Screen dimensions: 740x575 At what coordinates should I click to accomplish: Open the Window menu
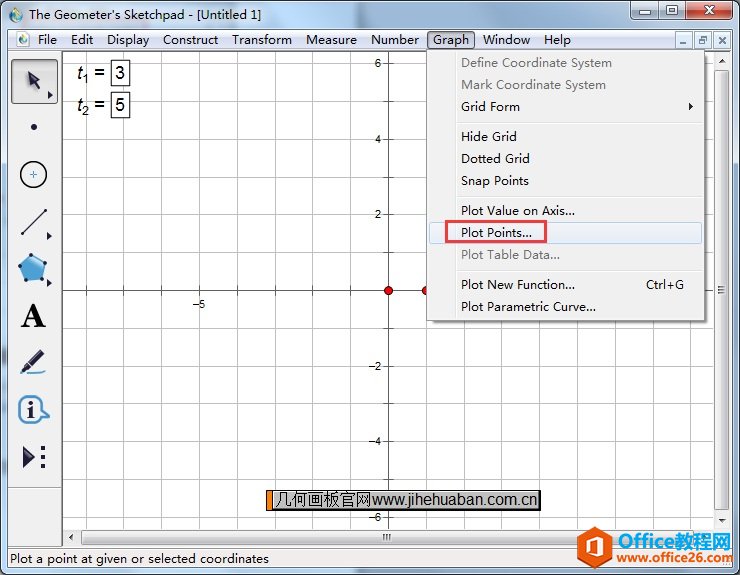506,40
